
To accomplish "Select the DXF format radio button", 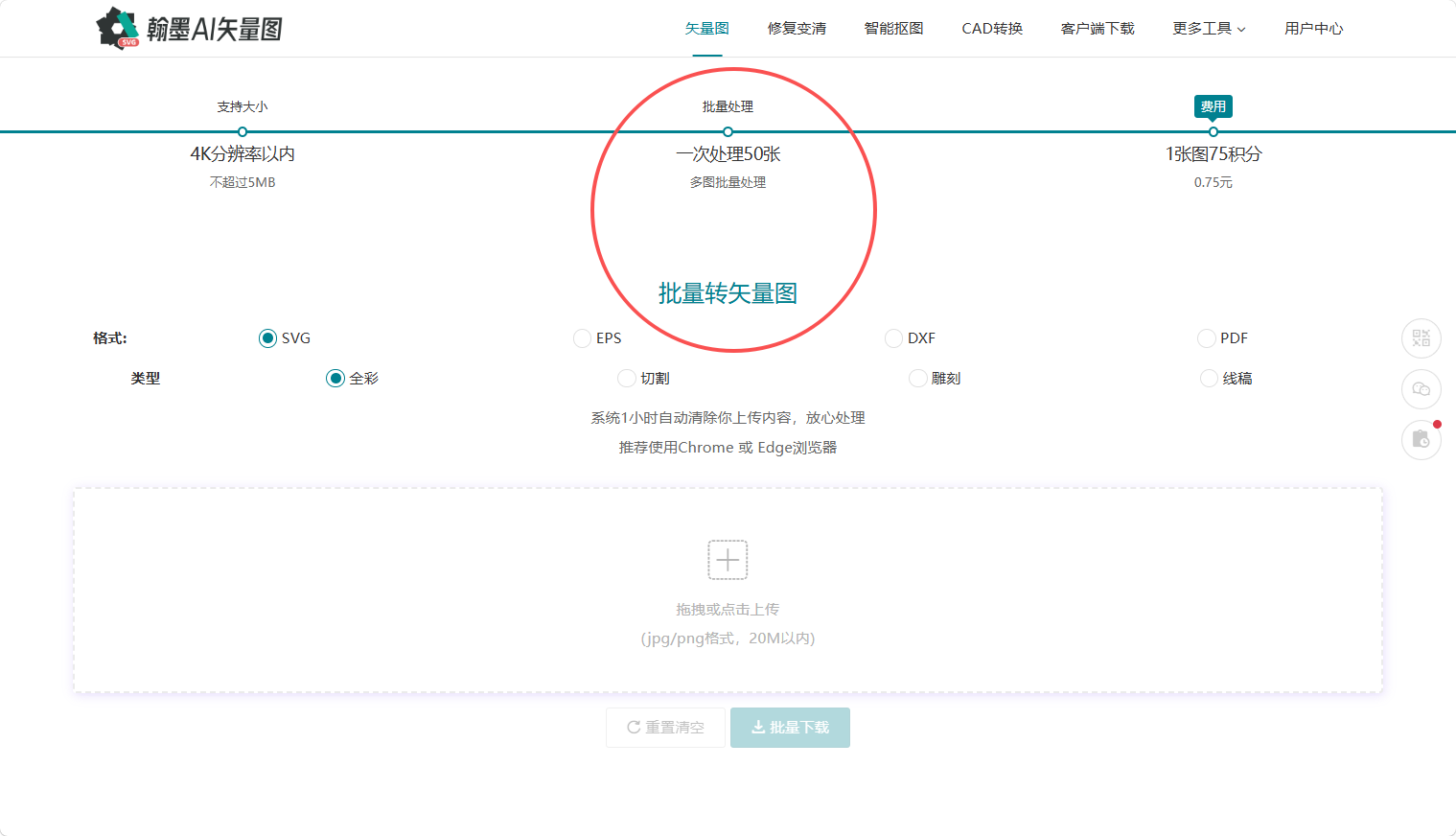I will (893, 338).
